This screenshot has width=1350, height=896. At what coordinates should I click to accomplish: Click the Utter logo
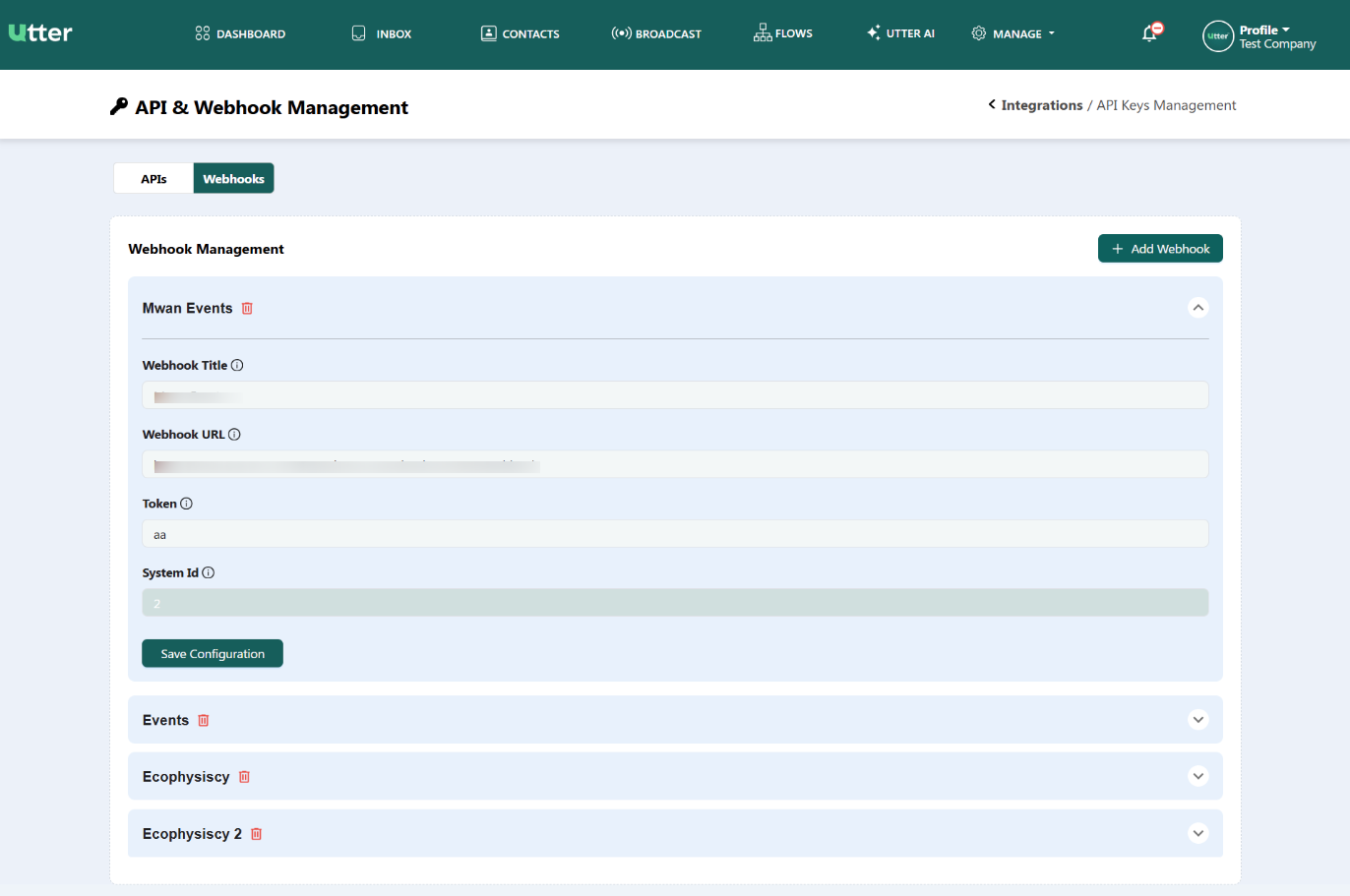point(40,32)
